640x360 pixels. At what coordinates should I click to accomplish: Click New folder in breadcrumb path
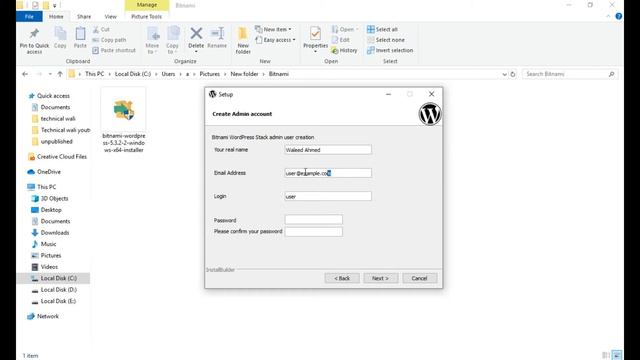(x=244, y=74)
